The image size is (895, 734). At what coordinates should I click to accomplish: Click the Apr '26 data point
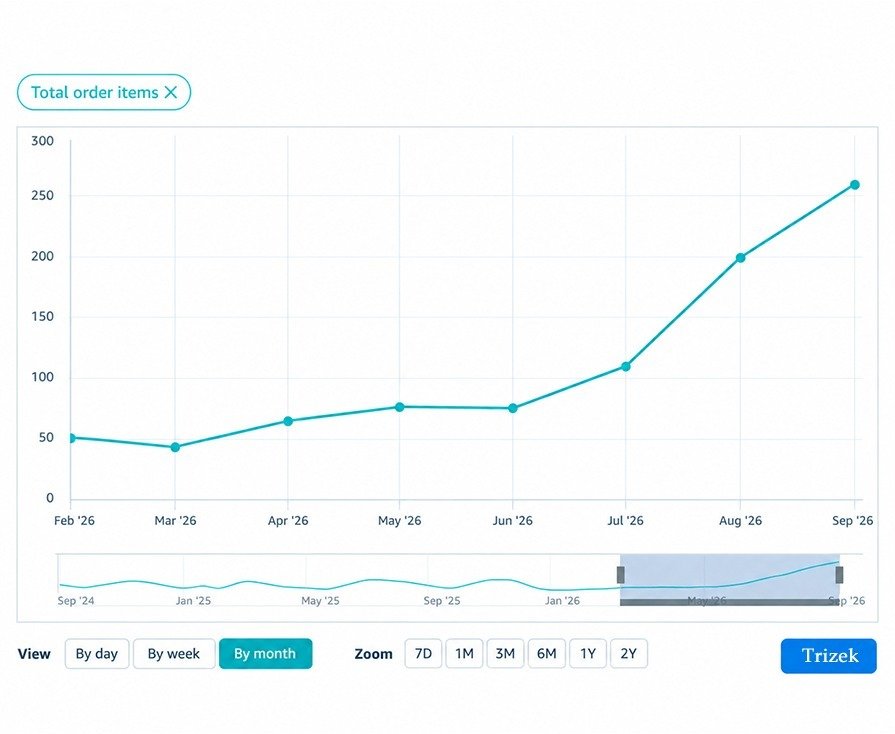pyautogui.click(x=288, y=421)
